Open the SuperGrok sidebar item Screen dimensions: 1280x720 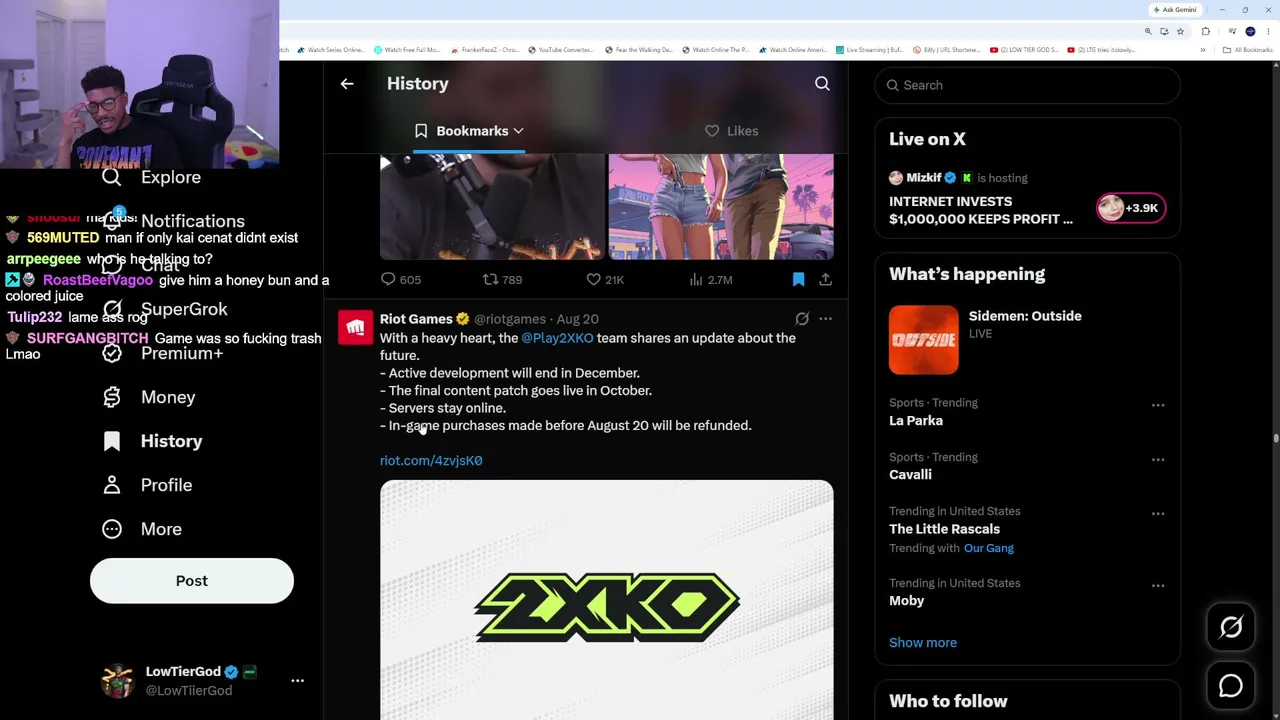[165, 309]
